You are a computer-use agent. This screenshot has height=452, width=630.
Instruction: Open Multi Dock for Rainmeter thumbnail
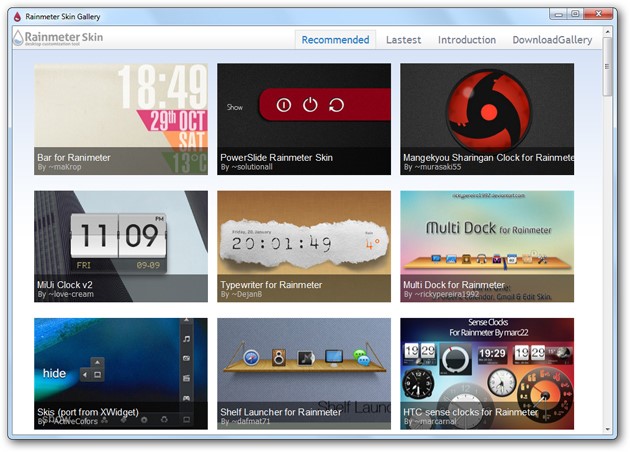coord(487,246)
